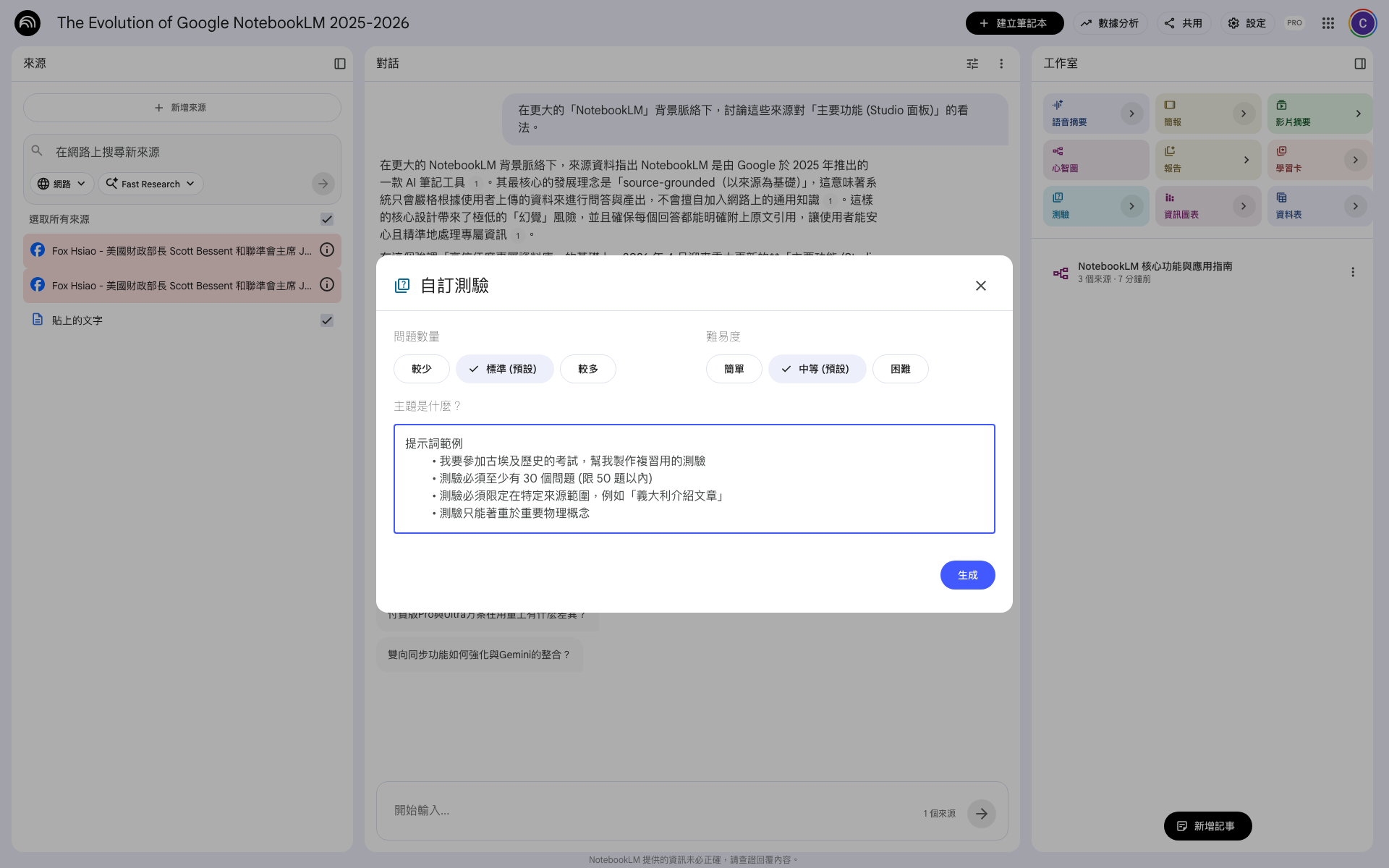The image size is (1389, 868).
Task: Click the 共用 share button
Action: click(1184, 23)
